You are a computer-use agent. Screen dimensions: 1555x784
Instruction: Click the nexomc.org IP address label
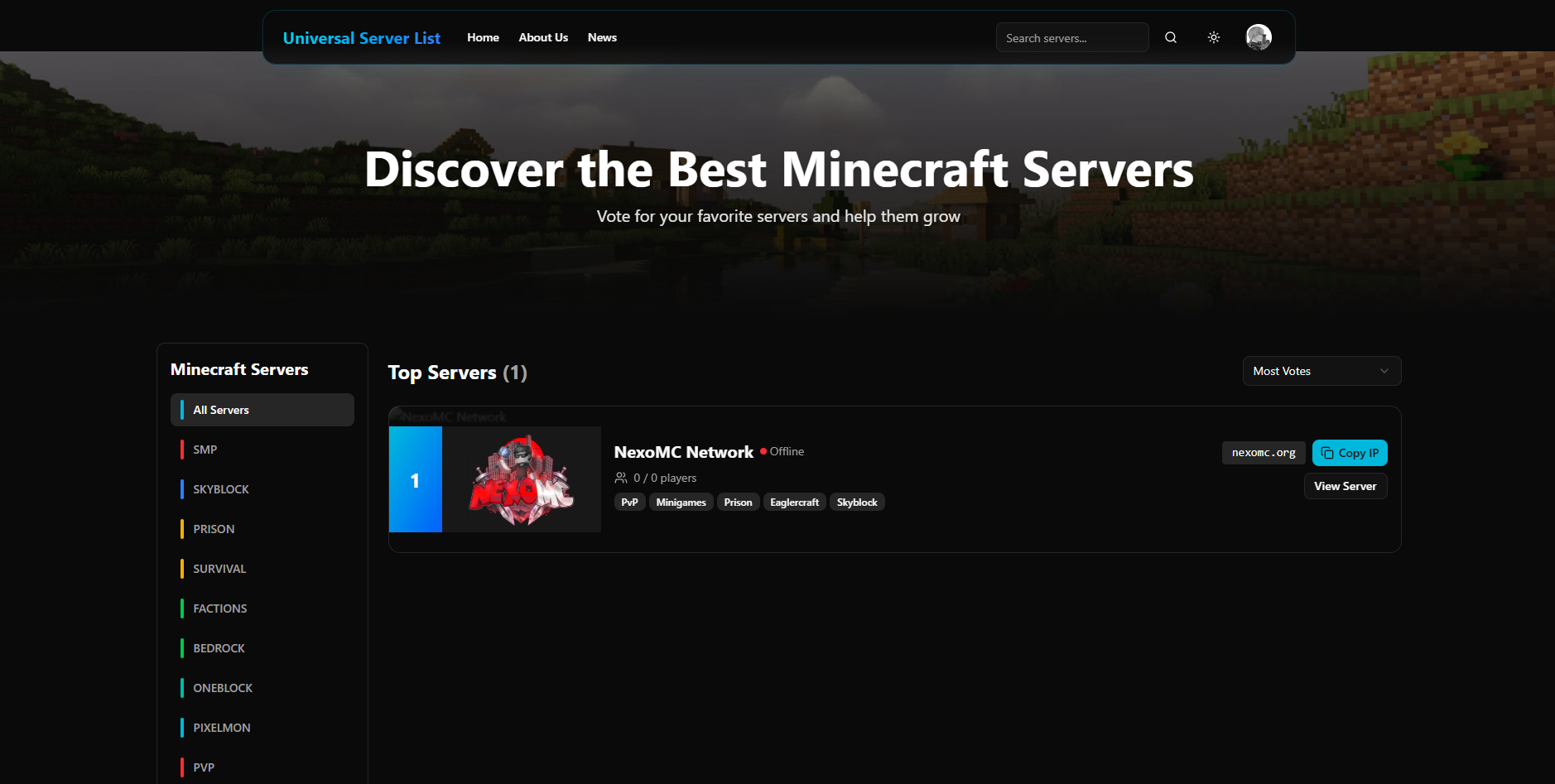(1263, 453)
